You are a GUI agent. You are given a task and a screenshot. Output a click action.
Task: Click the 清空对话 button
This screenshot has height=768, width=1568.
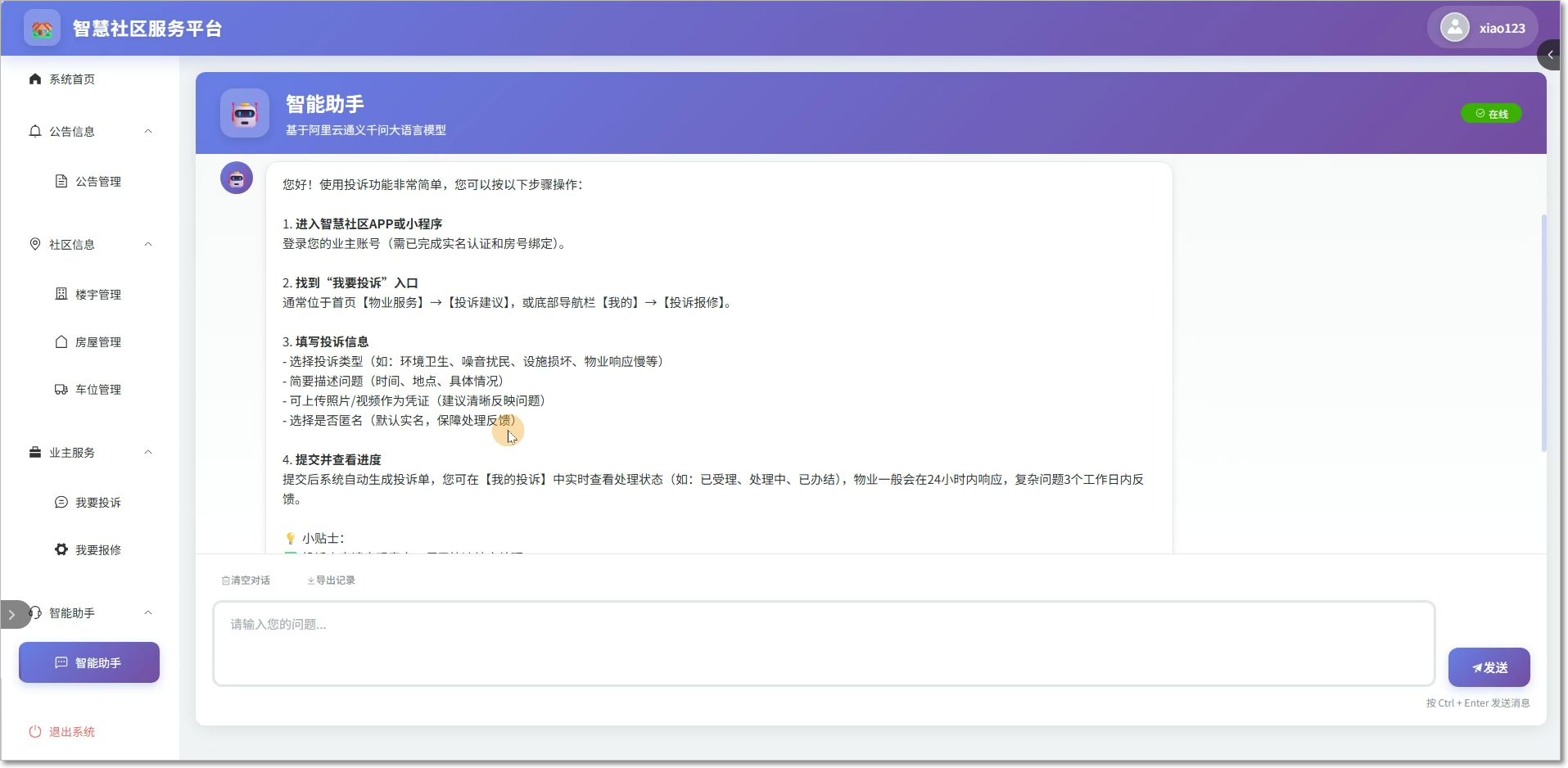pyautogui.click(x=246, y=580)
